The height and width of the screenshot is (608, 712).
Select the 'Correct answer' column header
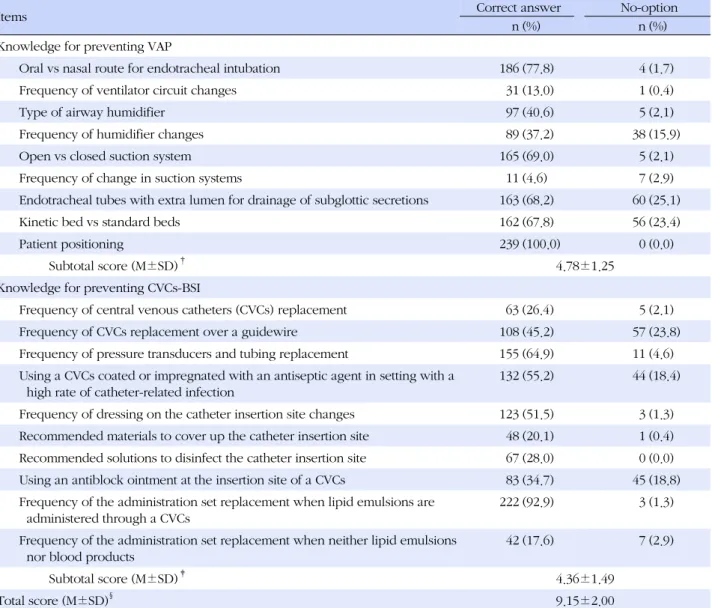pyautogui.click(x=518, y=8)
